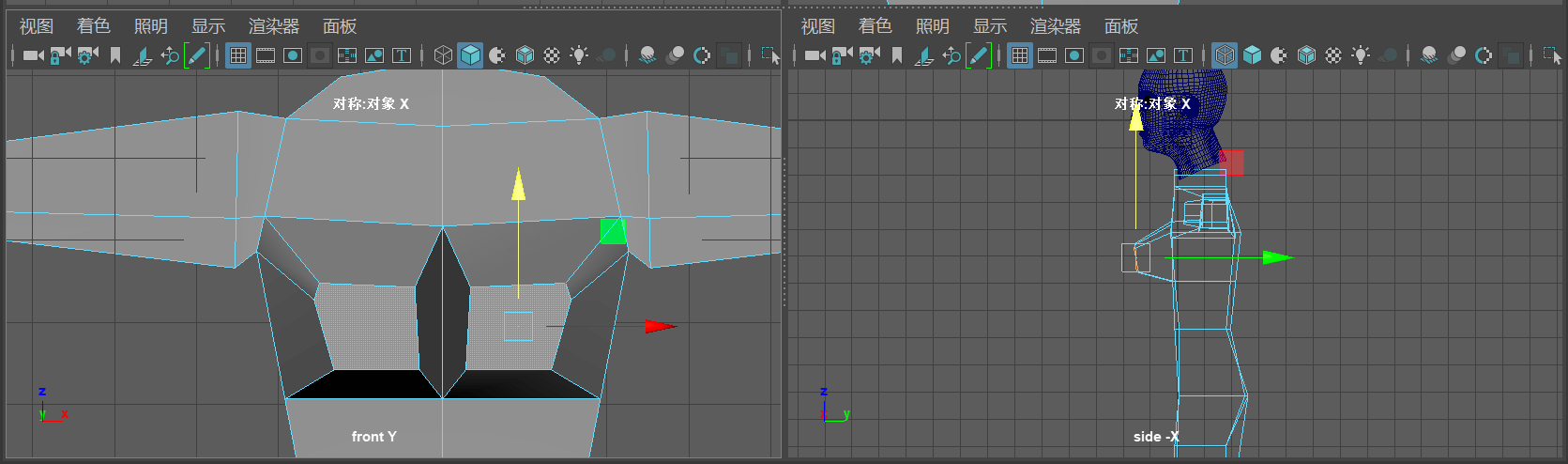
Task: Toggle Depth of Field in front panel
Action: click(729, 55)
